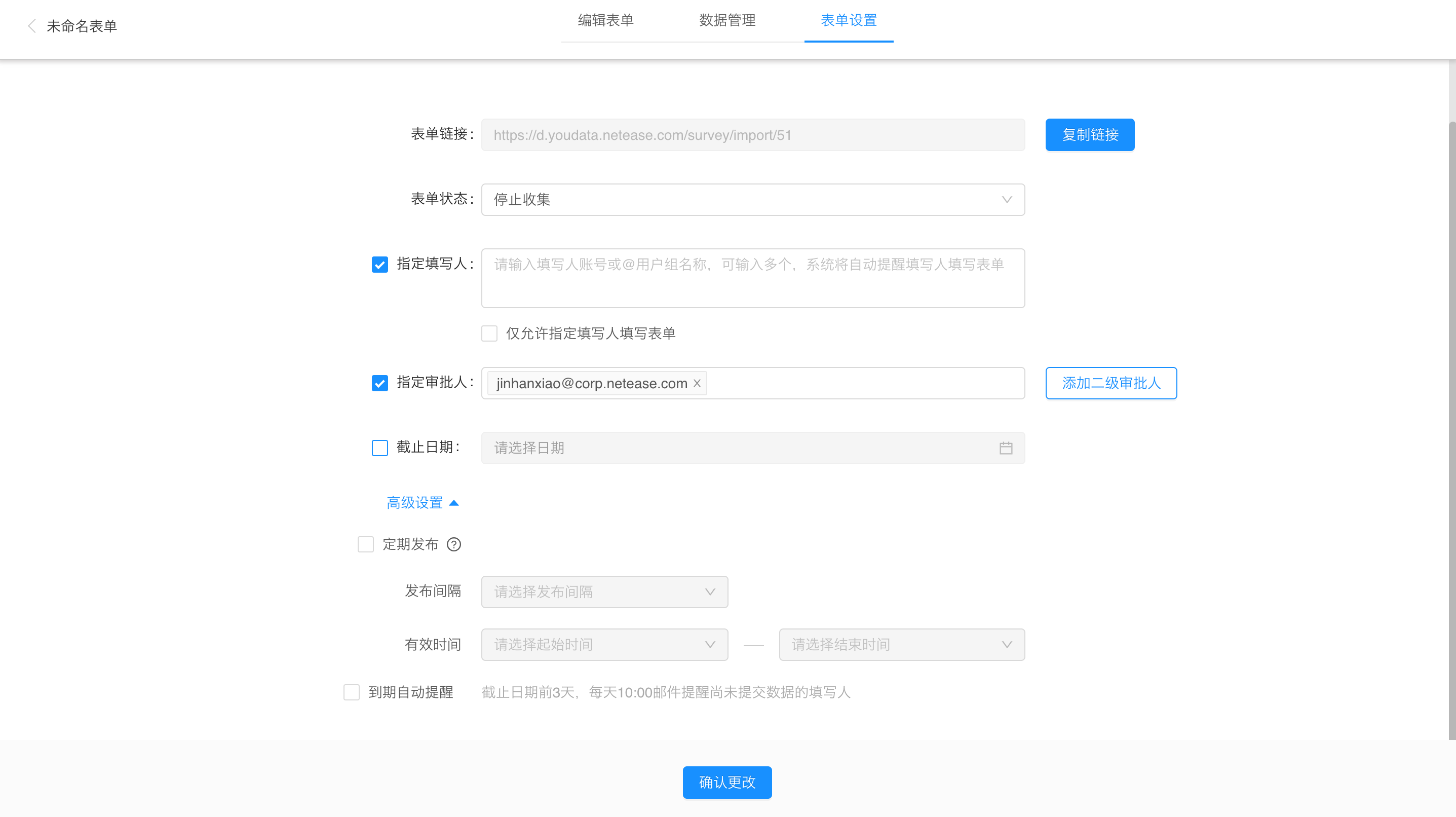Switch to the 数据管理 tab

click(x=727, y=21)
